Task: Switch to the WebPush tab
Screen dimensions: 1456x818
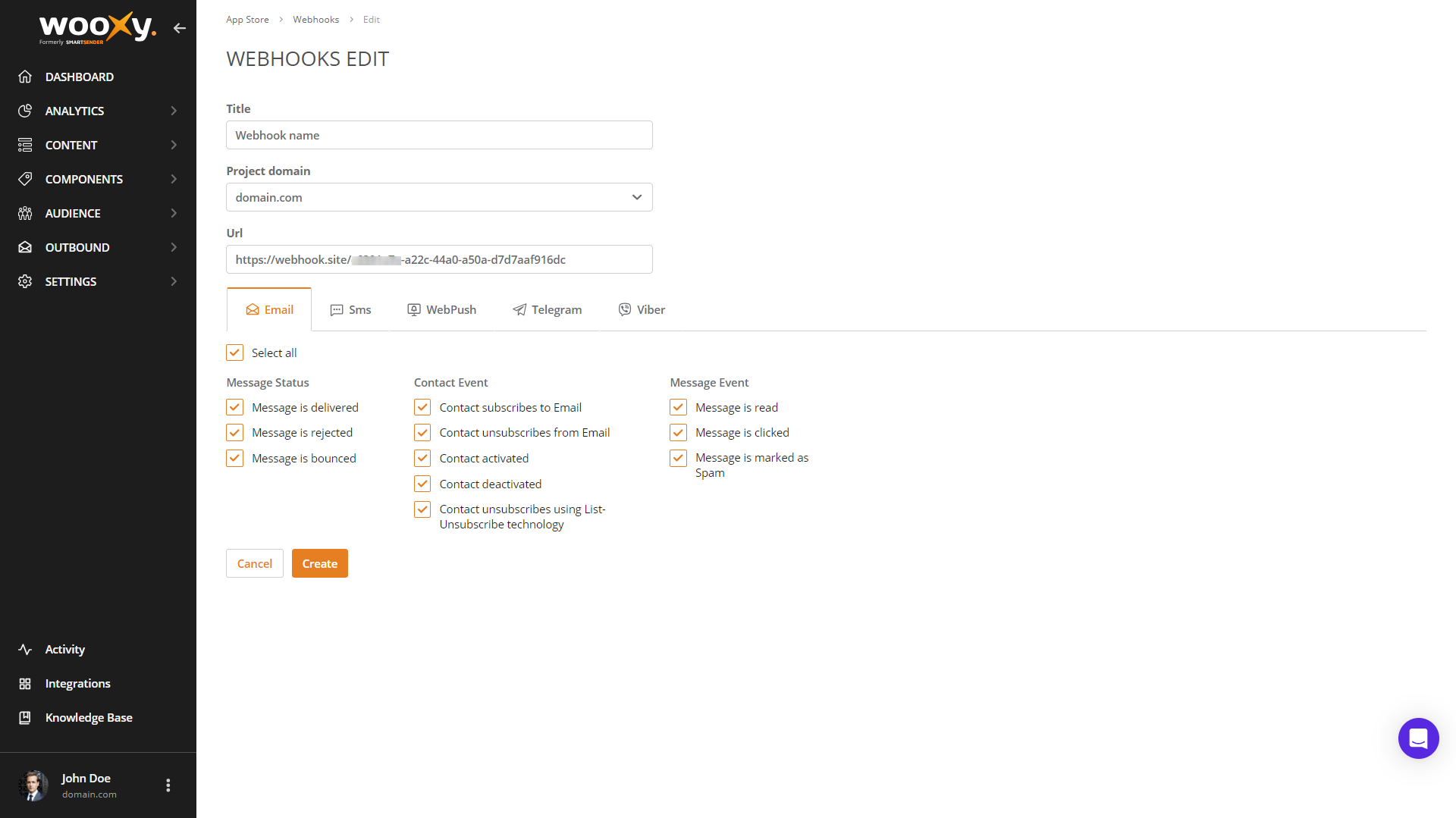Action: pos(442,309)
